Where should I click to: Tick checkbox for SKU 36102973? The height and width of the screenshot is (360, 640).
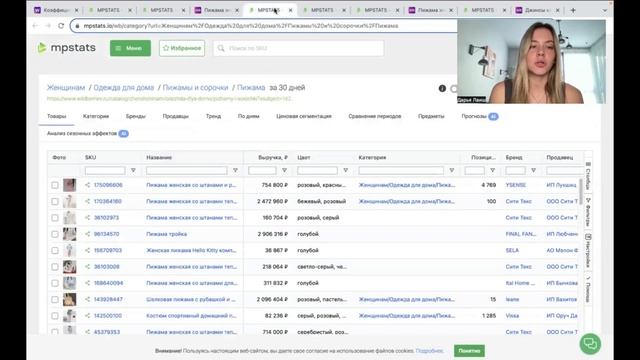[55, 218]
